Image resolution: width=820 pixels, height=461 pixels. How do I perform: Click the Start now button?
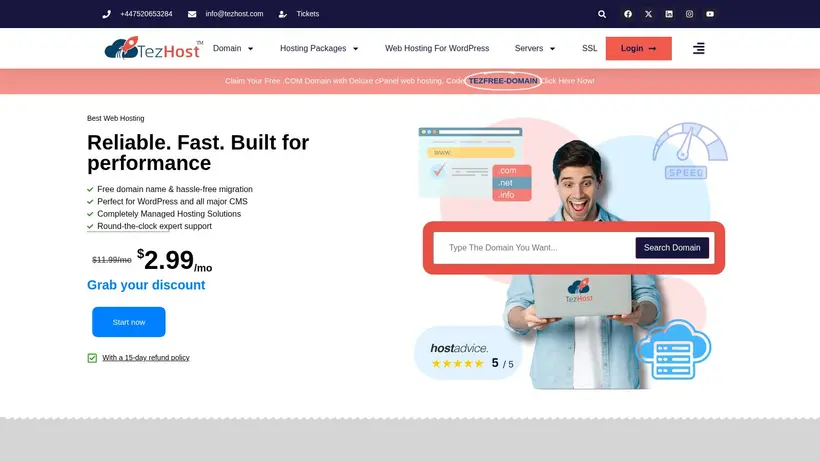(x=129, y=322)
